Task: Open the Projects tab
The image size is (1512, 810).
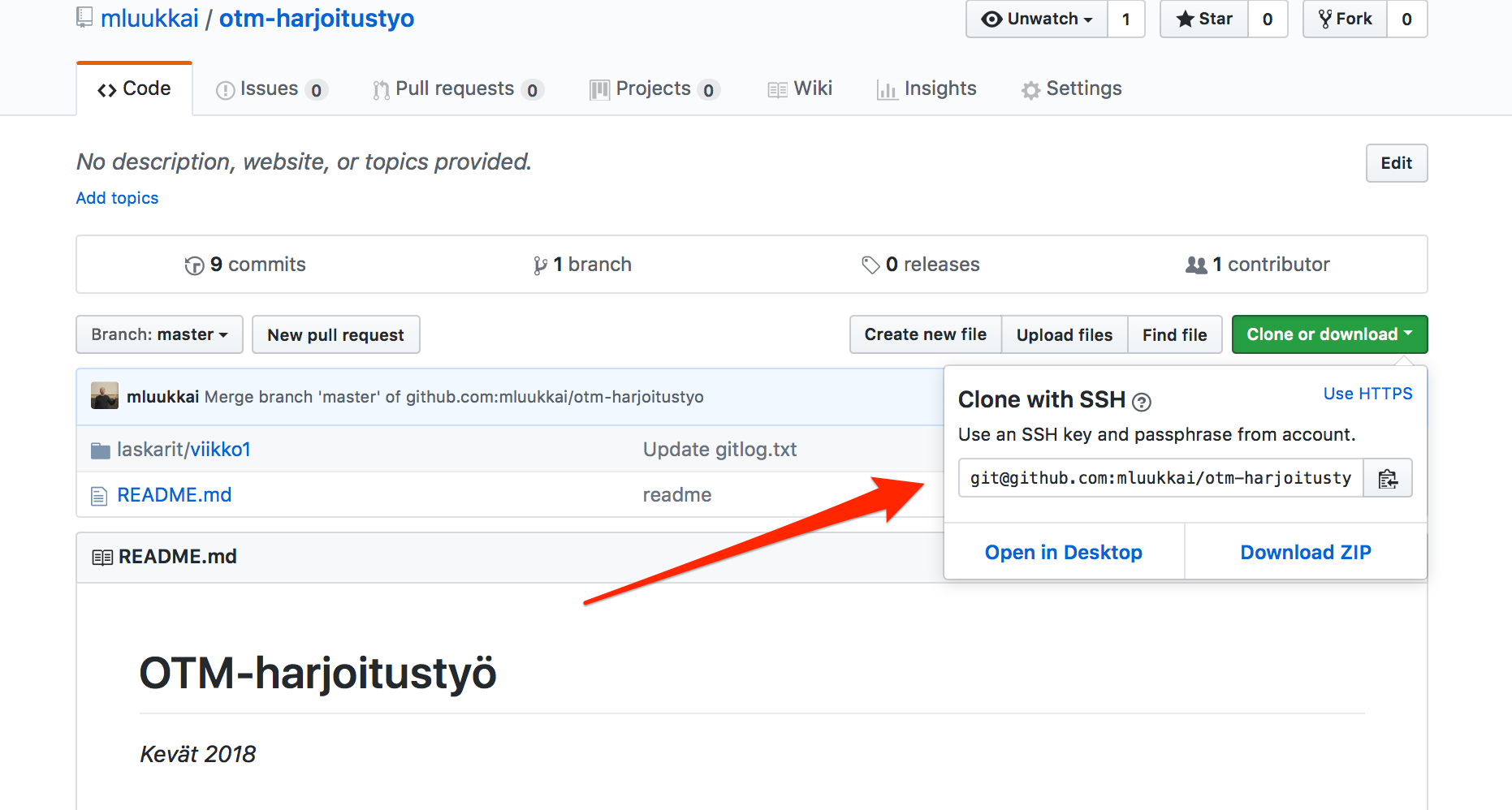Action: [x=654, y=88]
